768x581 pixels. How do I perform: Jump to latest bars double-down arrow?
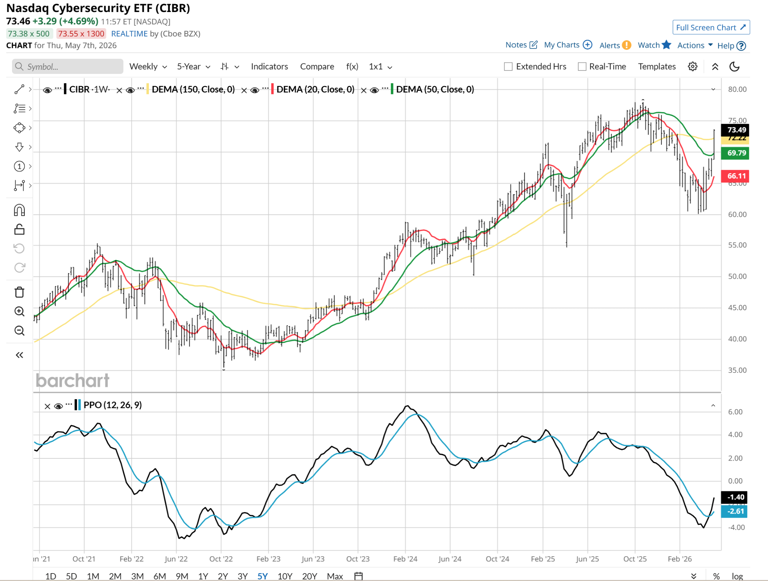click(694, 576)
